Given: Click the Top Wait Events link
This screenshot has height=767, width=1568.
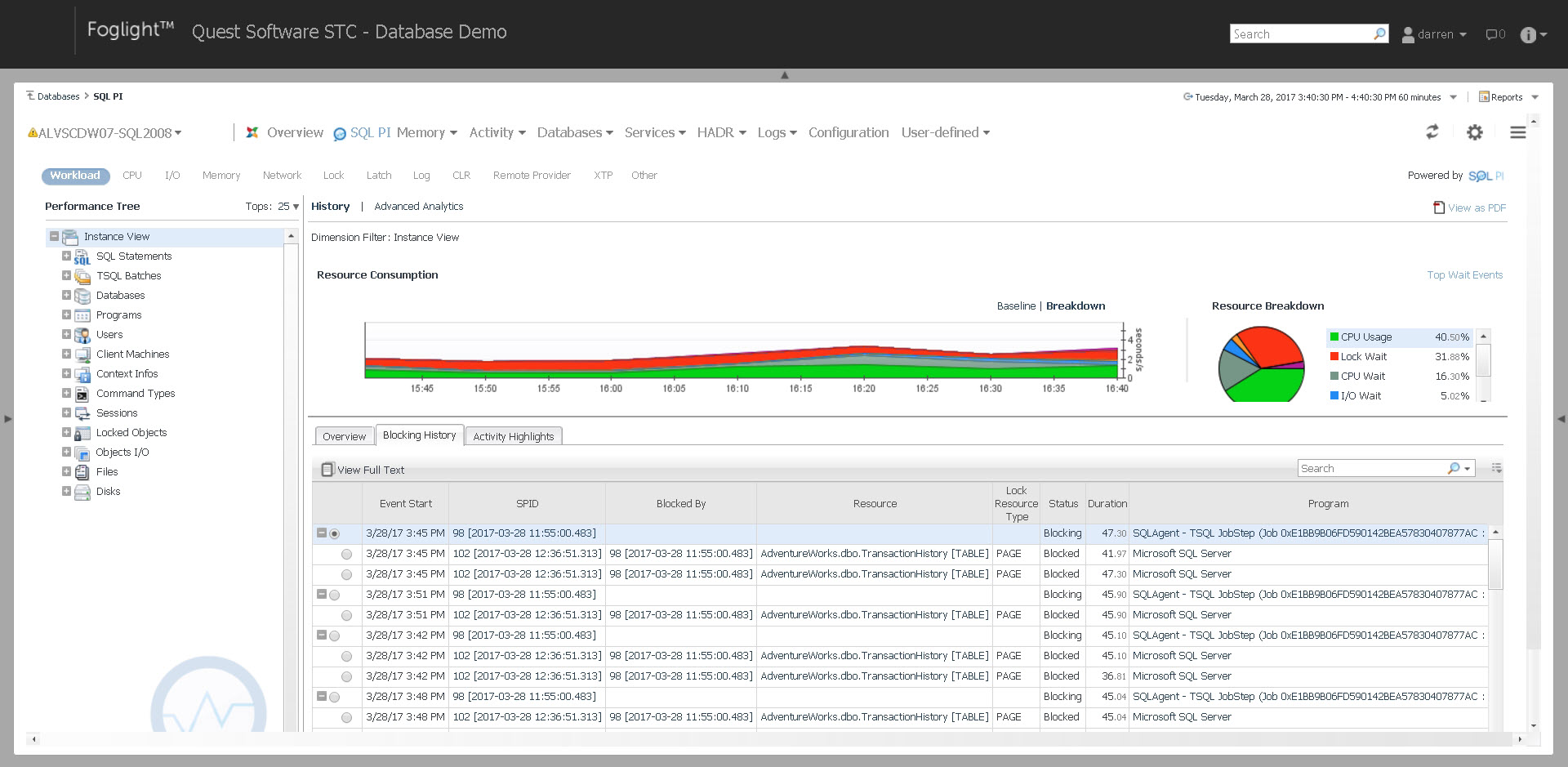Looking at the screenshot, I should coord(1464,274).
